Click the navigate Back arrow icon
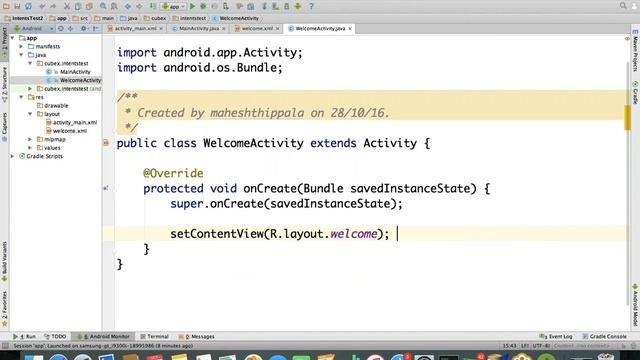640x360 pixels. click(x=128, y=6)
